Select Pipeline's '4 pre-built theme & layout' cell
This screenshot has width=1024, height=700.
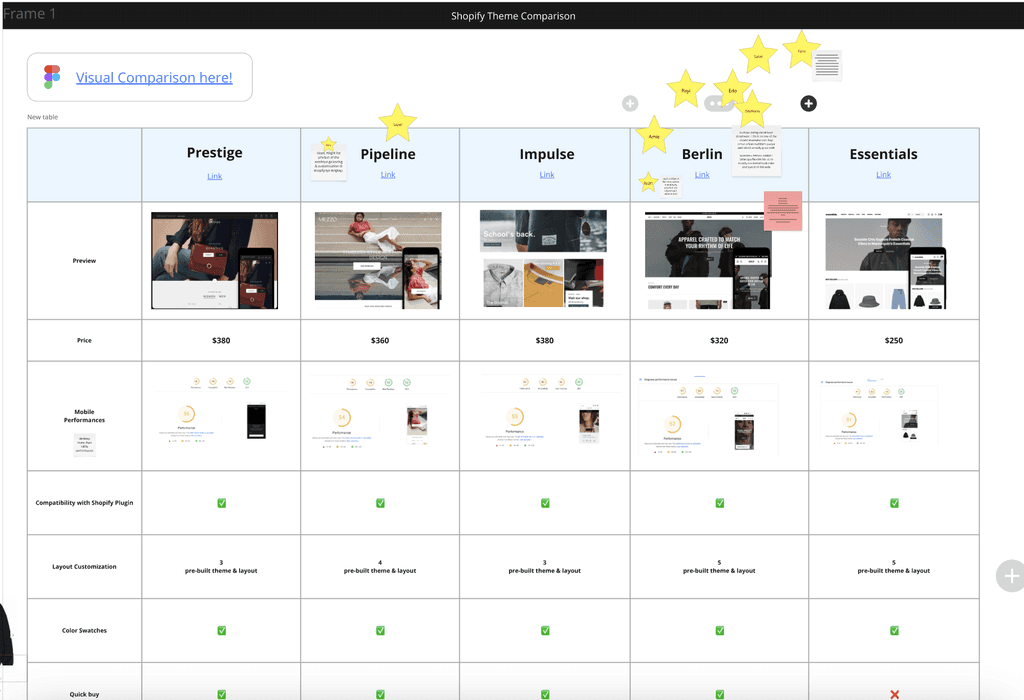pos(380,567)
